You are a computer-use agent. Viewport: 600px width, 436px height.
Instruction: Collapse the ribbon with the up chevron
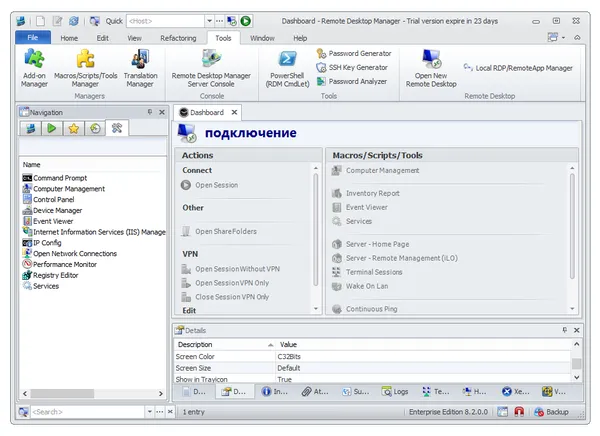577,37
